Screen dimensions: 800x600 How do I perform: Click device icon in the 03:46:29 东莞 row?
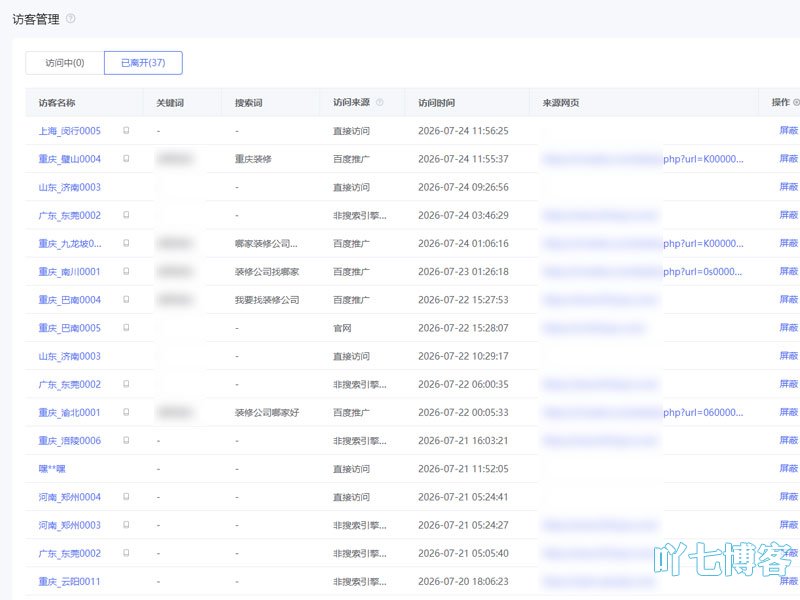point(126,215)
